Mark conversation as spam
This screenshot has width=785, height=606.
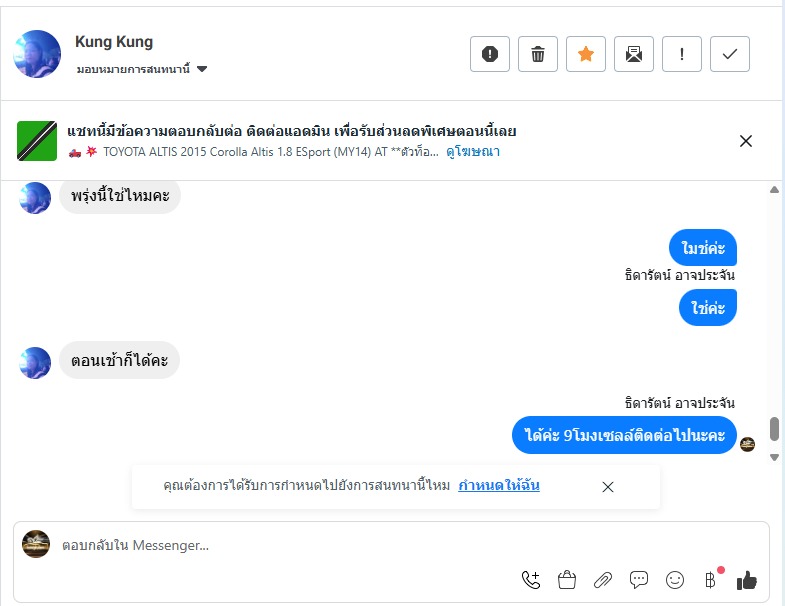click(490, 54)
